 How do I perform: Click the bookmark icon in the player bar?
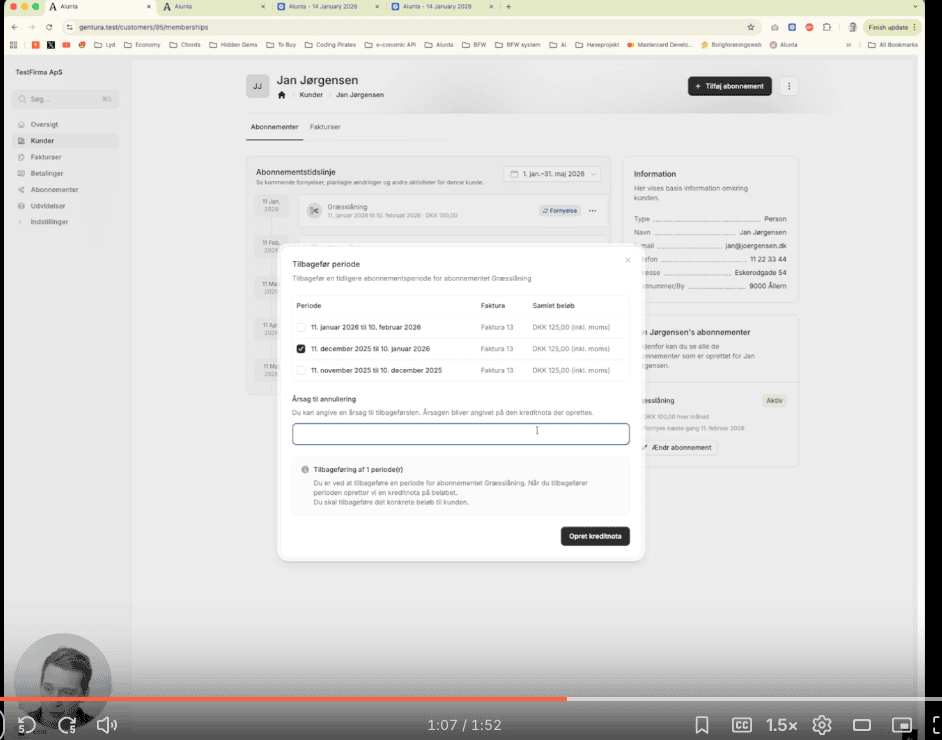702,725
